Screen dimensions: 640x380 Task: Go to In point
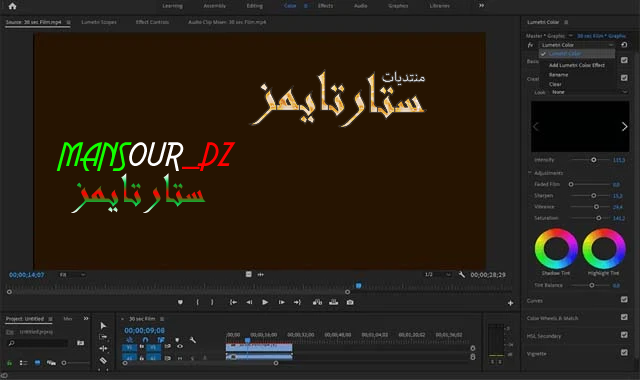pos(233,302)
